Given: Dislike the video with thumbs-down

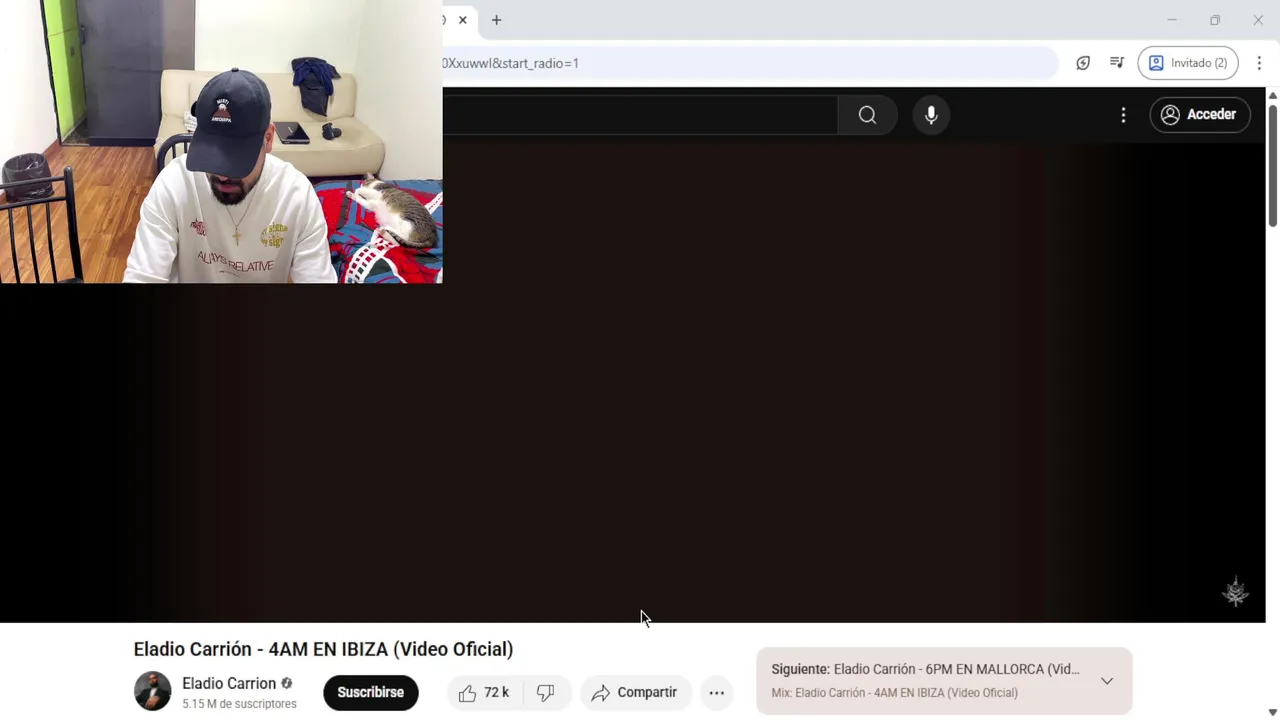Looking at the screenshot, I should (546, 692).
